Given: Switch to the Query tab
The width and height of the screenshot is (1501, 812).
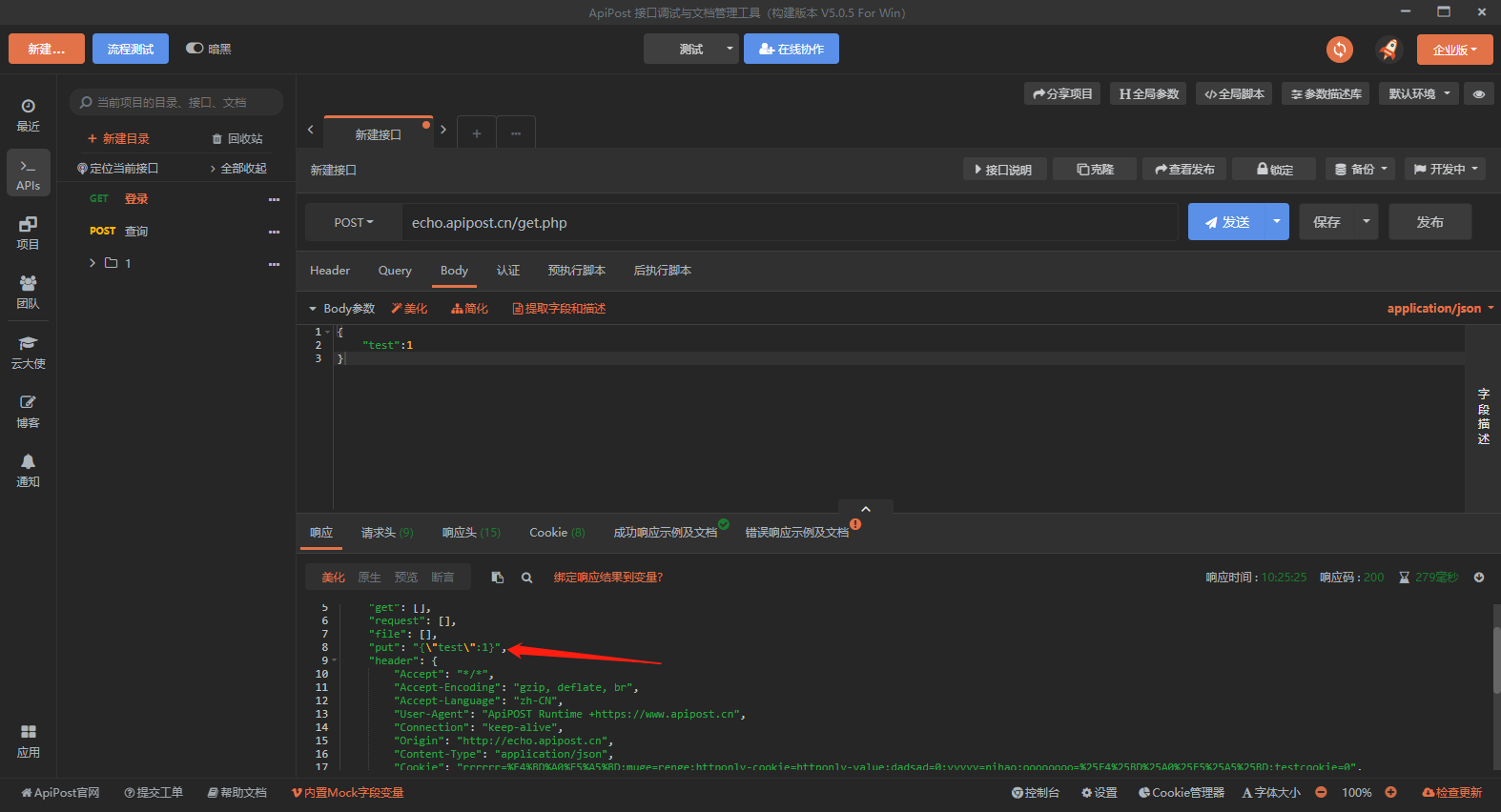Looking at the screenshot, I should click(395, 271).
